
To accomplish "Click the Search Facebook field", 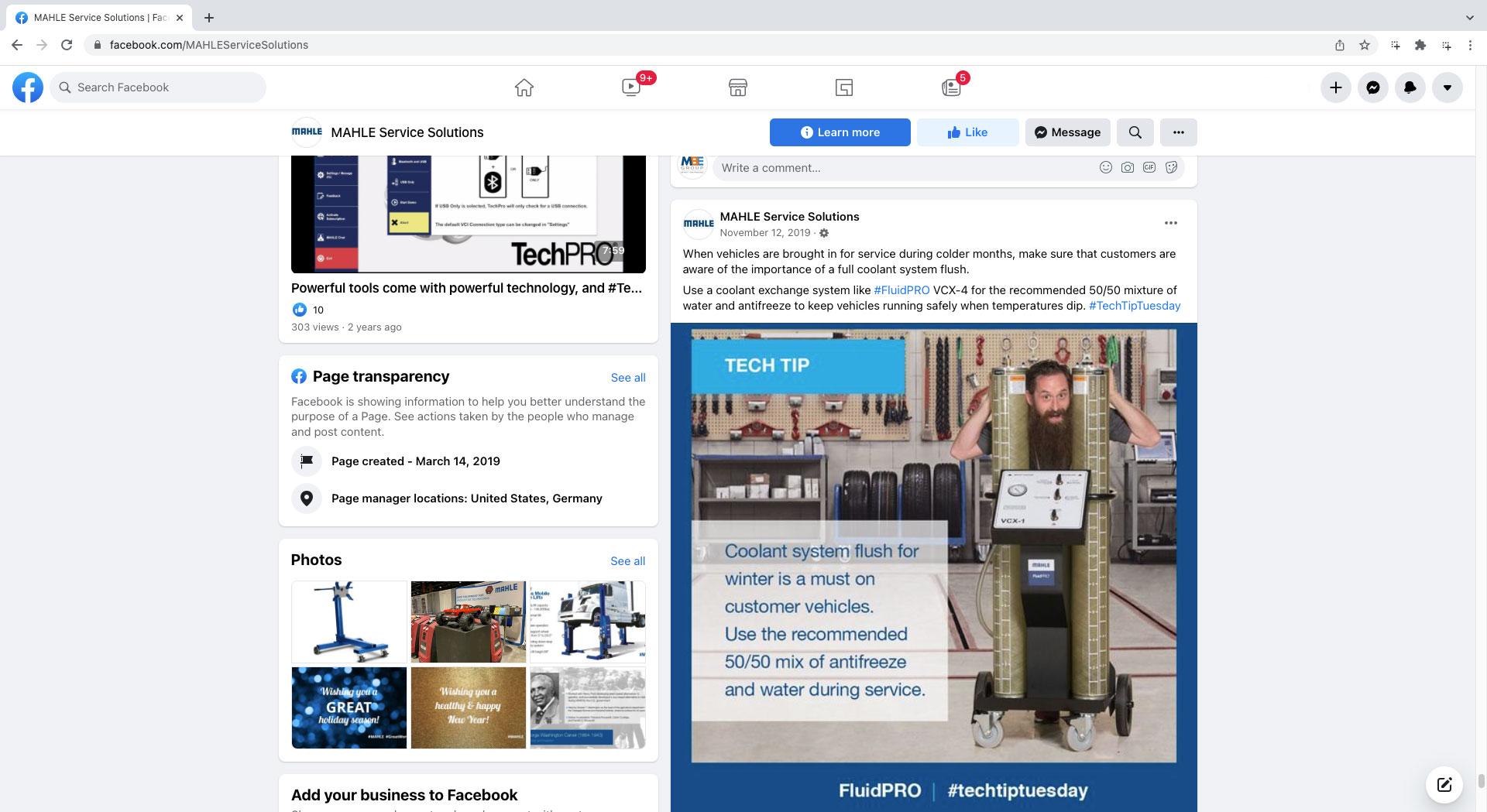I will point(158,87).
